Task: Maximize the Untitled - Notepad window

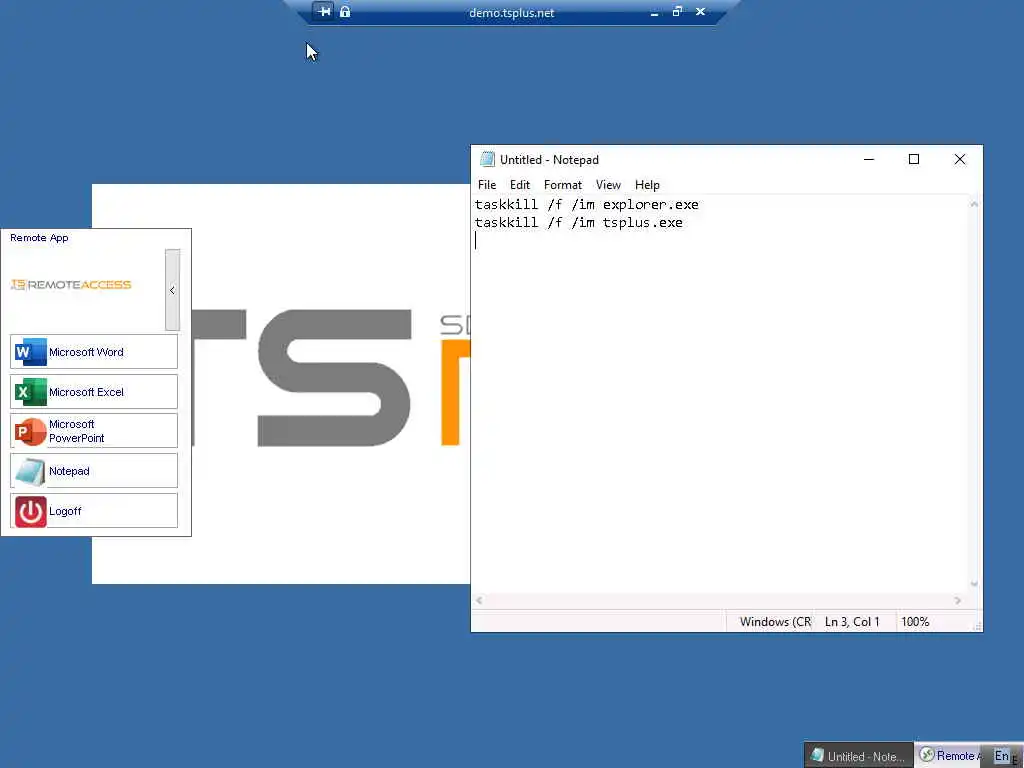Action: click(914, 159)
